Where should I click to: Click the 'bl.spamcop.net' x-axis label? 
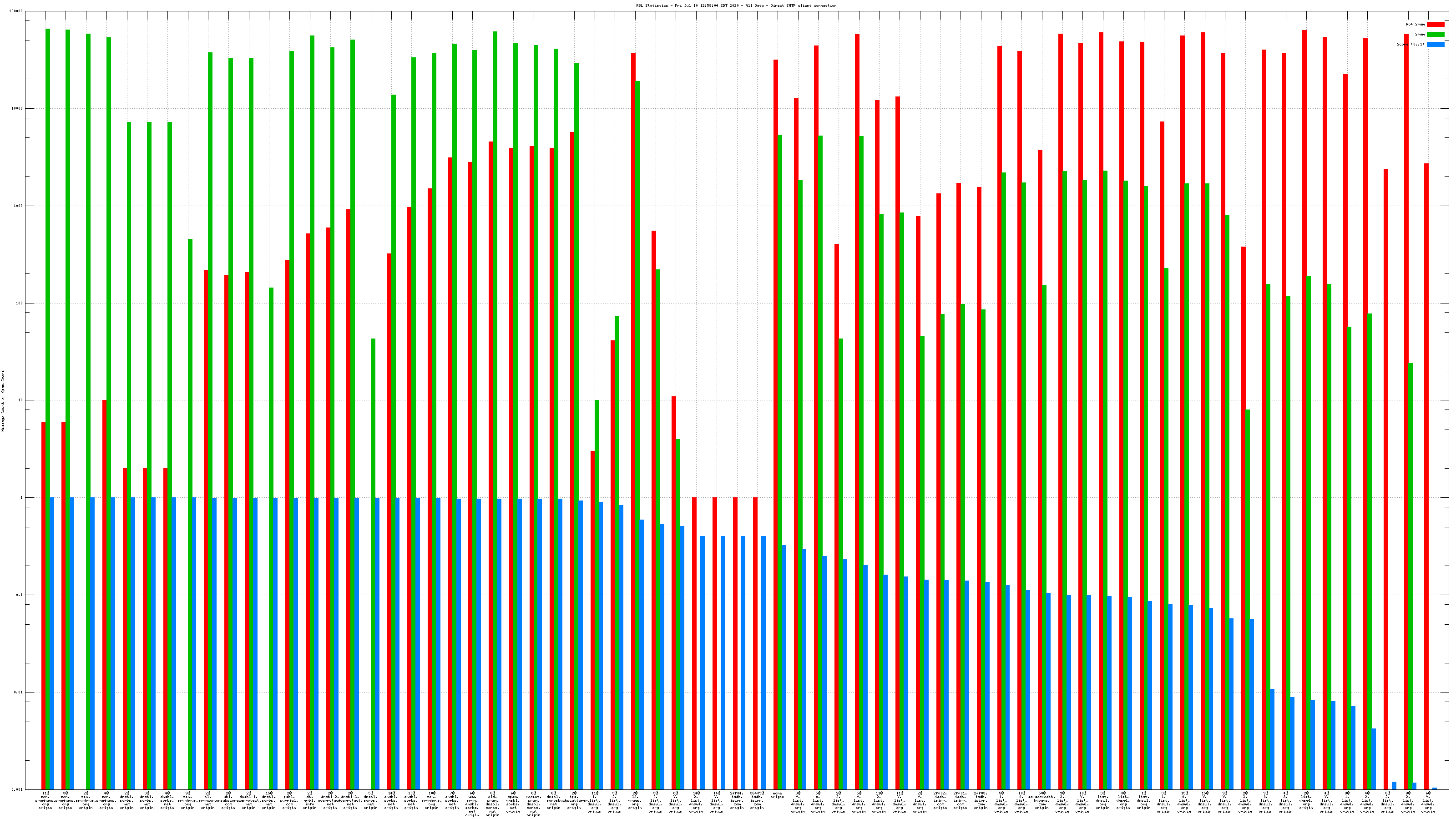tap(208, 800)
